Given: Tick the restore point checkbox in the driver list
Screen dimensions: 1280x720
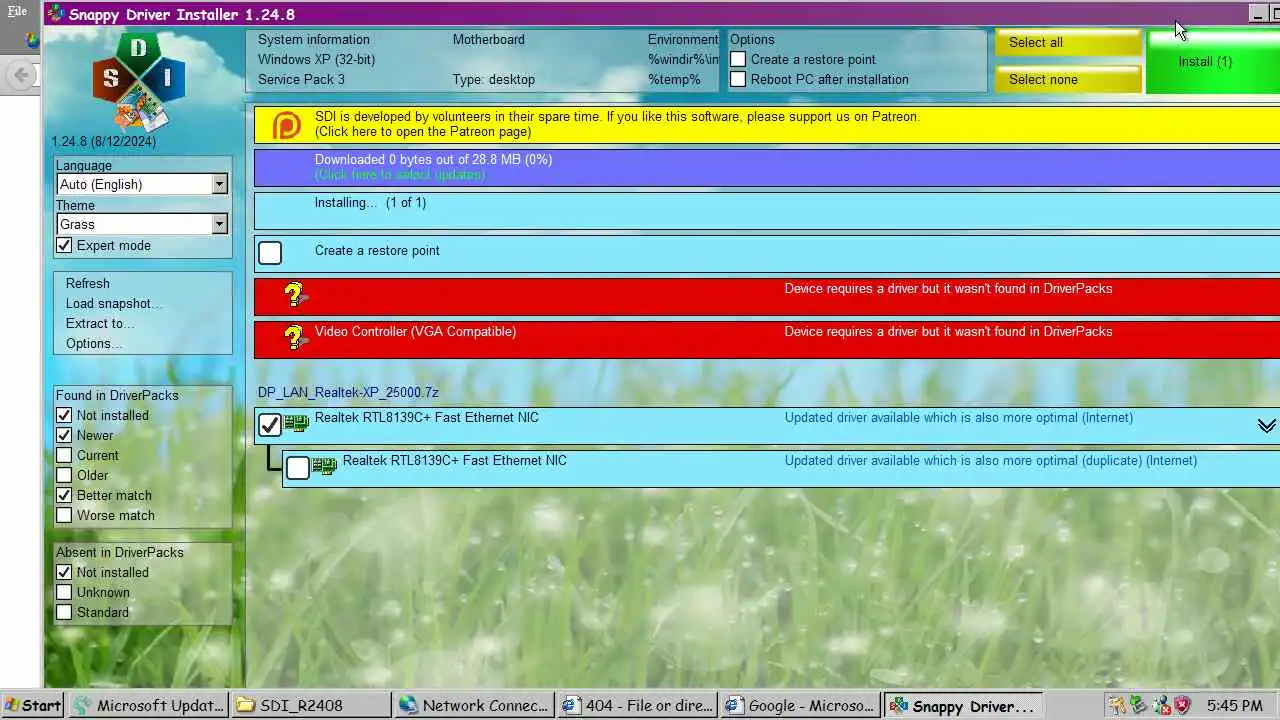Looking at the screenshot, I should (270, 253).
